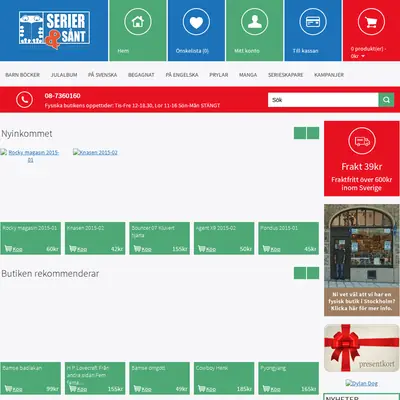Screen dimensions: 400x400
Task: Open the presentkort gift card banner
Action: pos(361,348)
